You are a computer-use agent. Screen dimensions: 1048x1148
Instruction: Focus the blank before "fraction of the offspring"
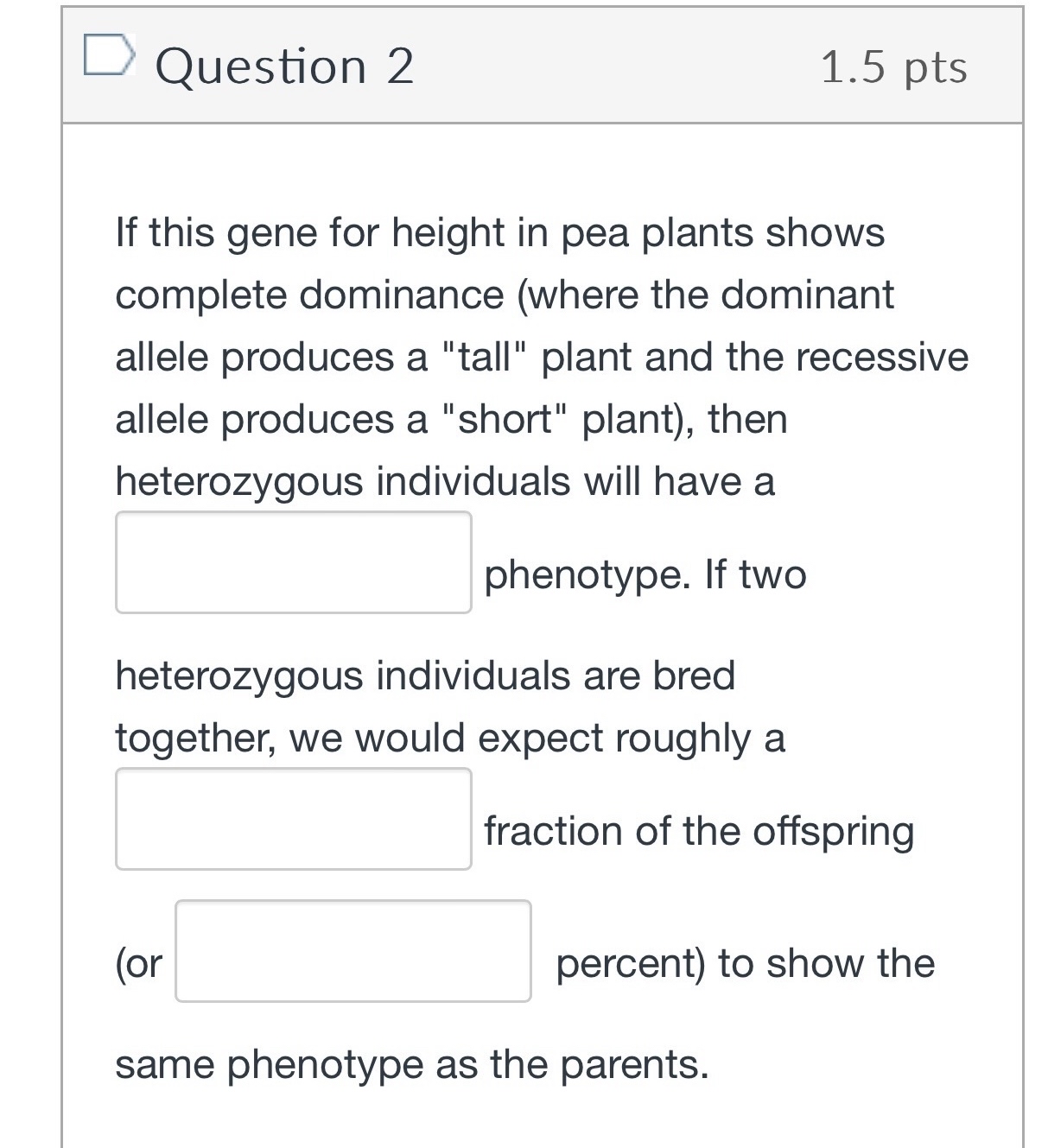point(293,819)
